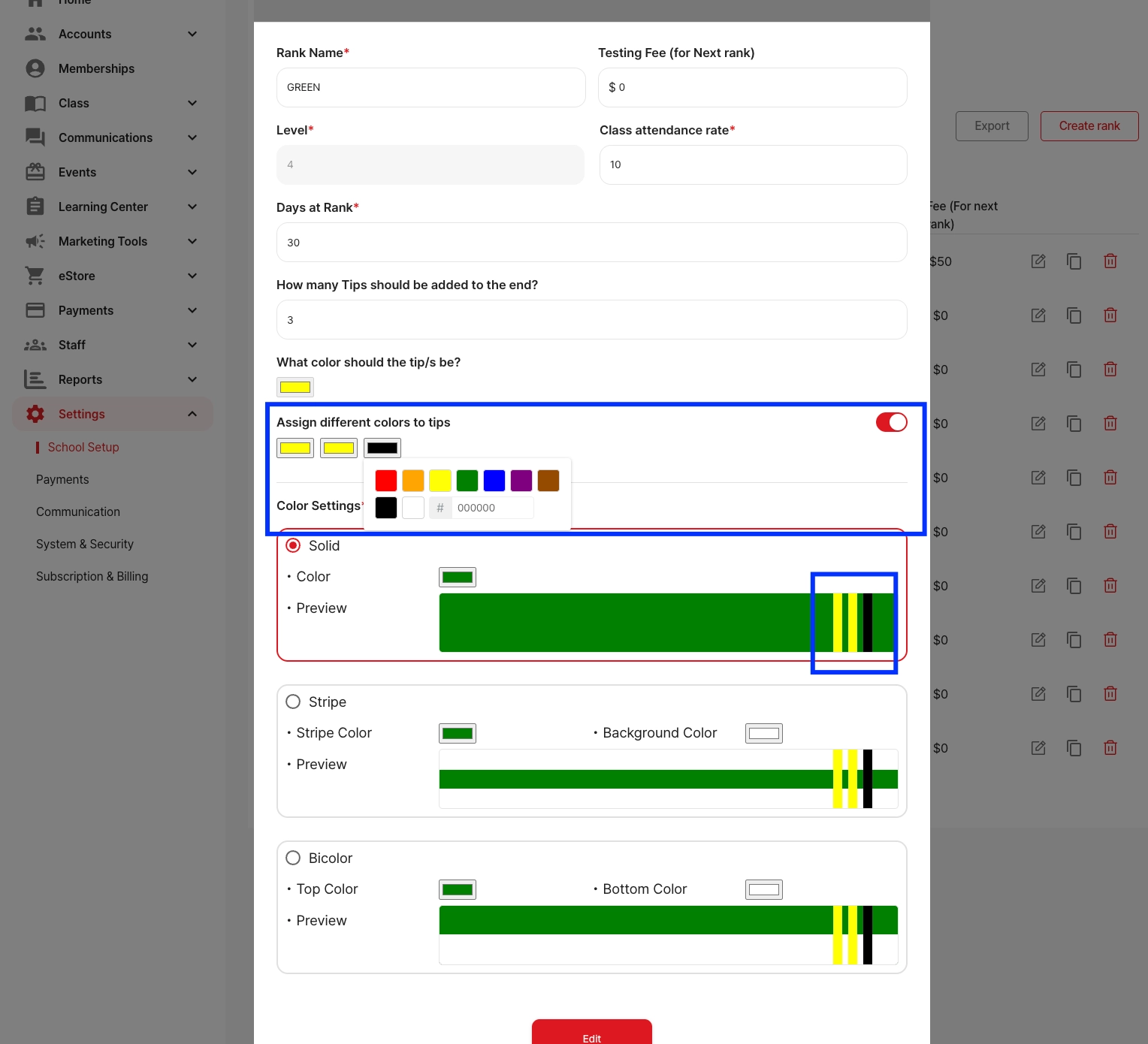Click the Memberships icon in the sidebar
Image resolution: width=1148 pixels, height=1044 pixels.
pyautogui.click(x=35, y=68)
